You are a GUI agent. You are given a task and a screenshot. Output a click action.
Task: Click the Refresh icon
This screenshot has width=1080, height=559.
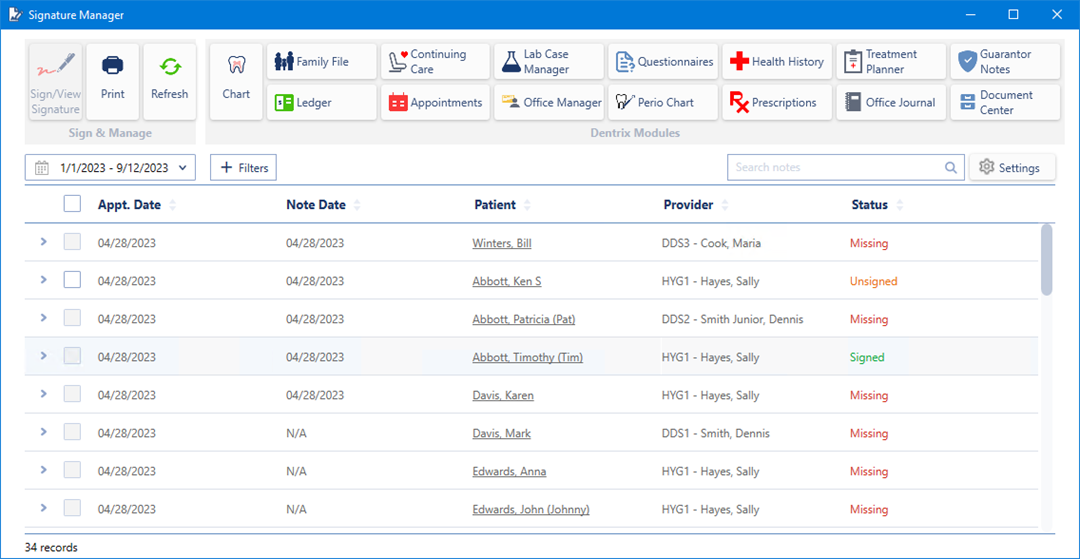(170, 66)
